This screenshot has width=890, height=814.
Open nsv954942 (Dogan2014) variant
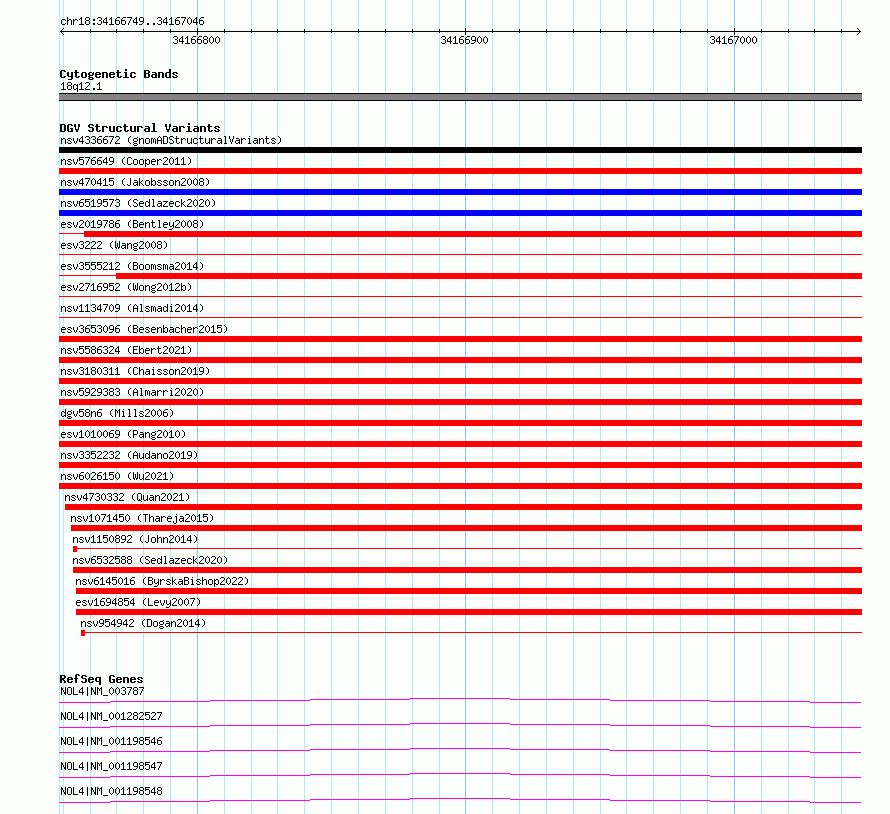[x=143, y=623]
